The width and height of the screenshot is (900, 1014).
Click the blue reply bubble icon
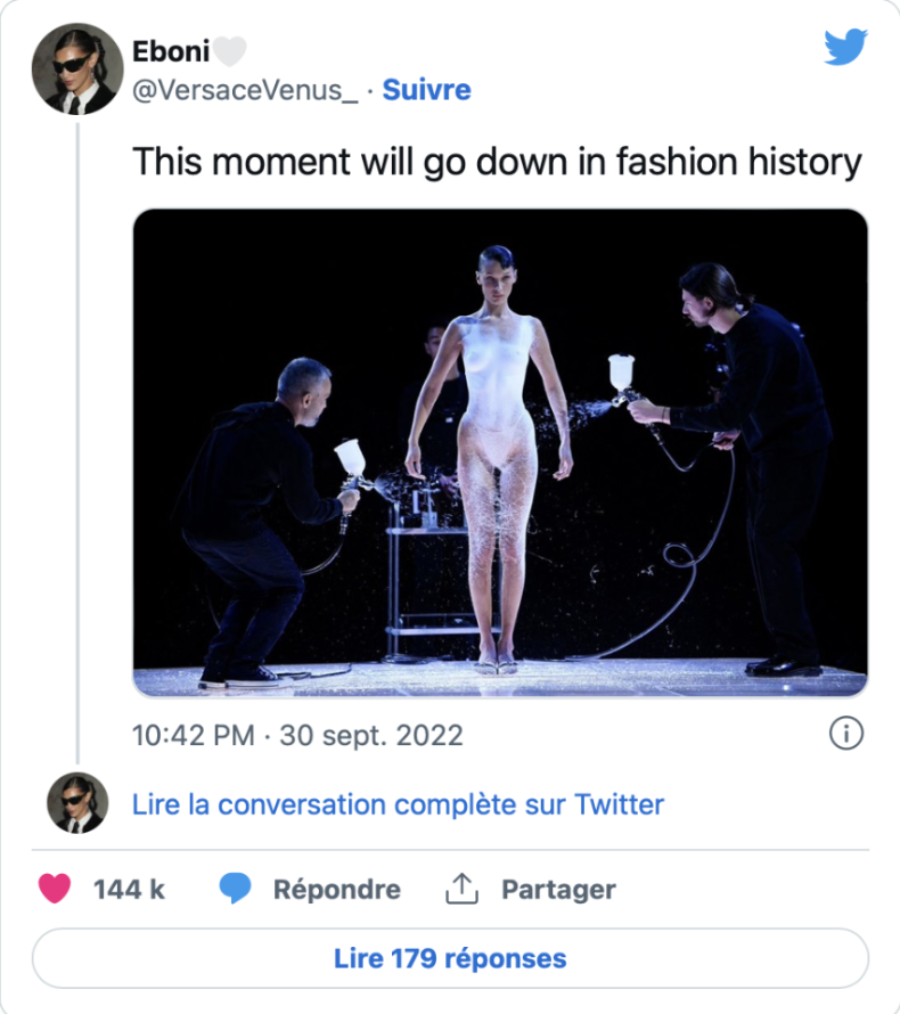click(235, 888)
